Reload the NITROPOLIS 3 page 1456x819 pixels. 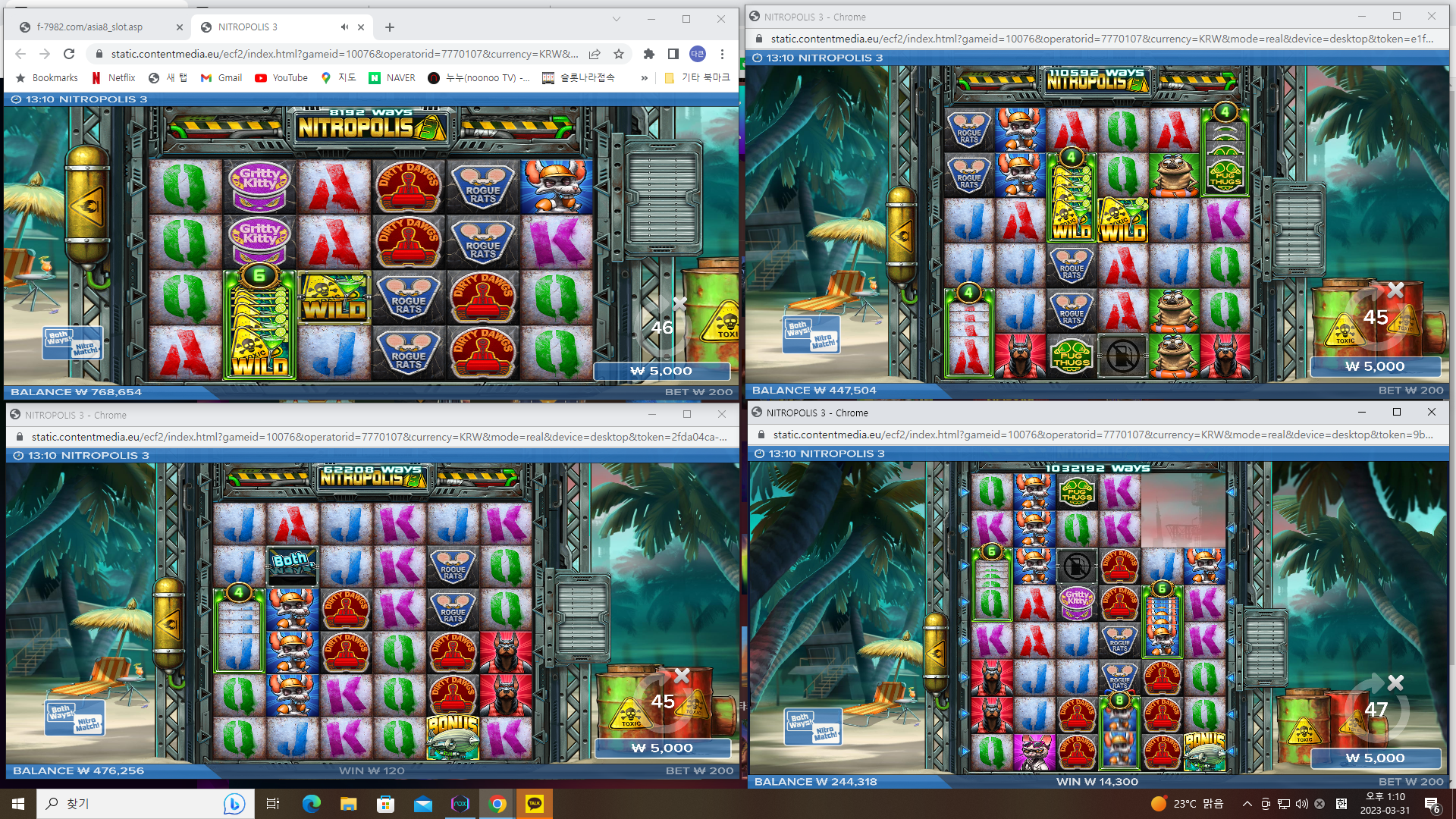pos(69,54)
